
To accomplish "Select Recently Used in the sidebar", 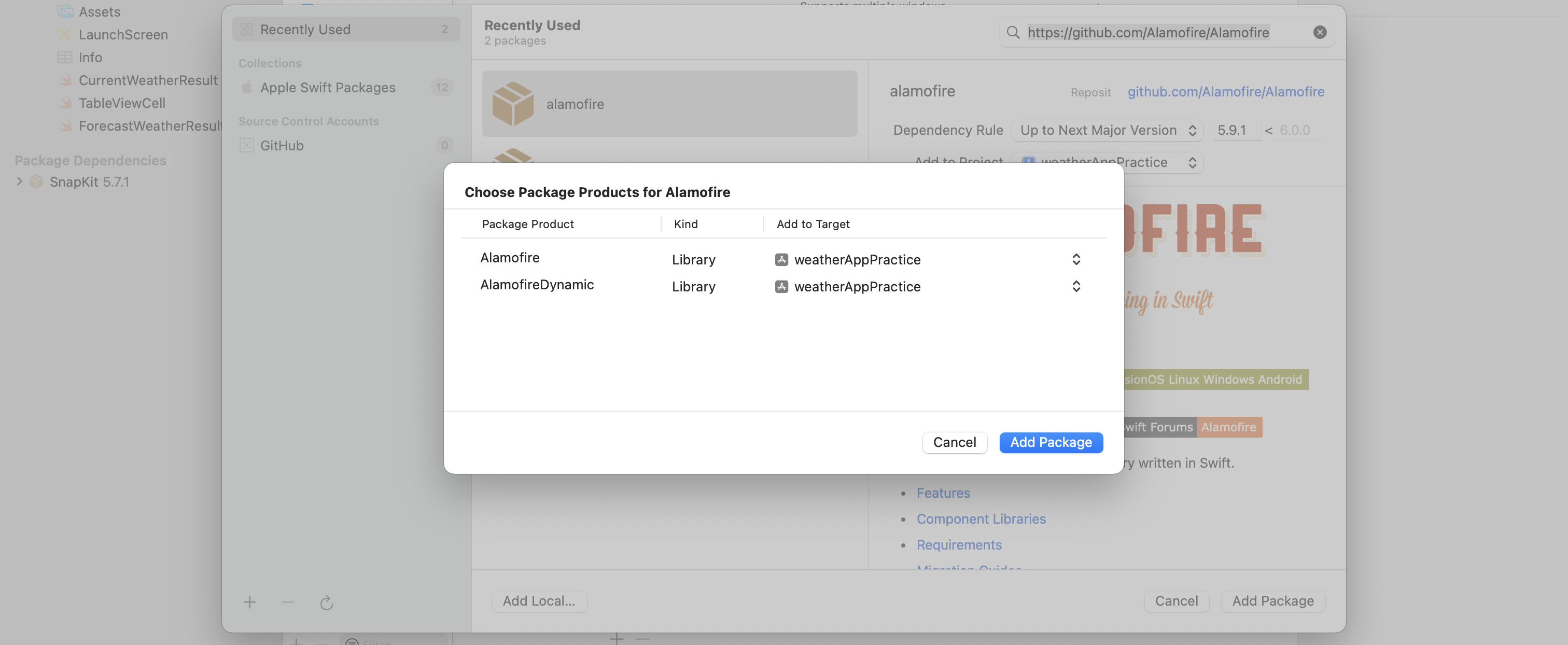I will tap(304, 29).
